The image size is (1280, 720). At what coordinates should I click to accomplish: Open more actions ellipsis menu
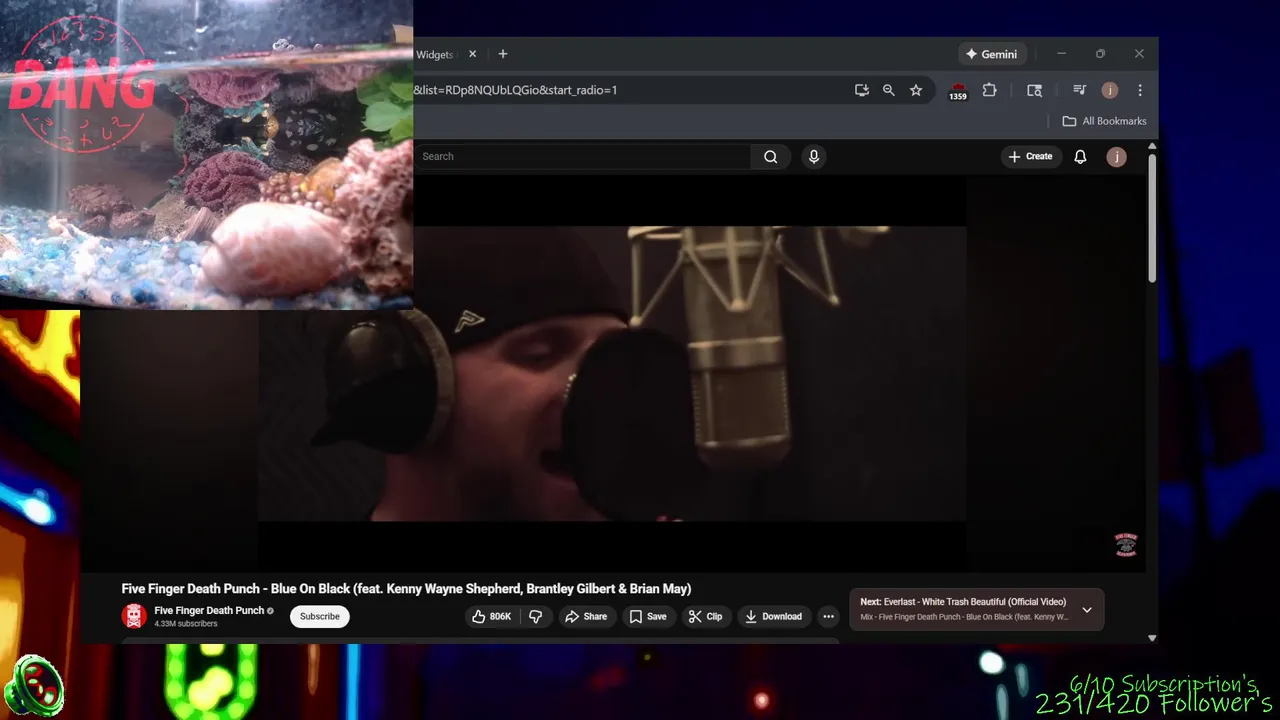(x=828, y=616)
